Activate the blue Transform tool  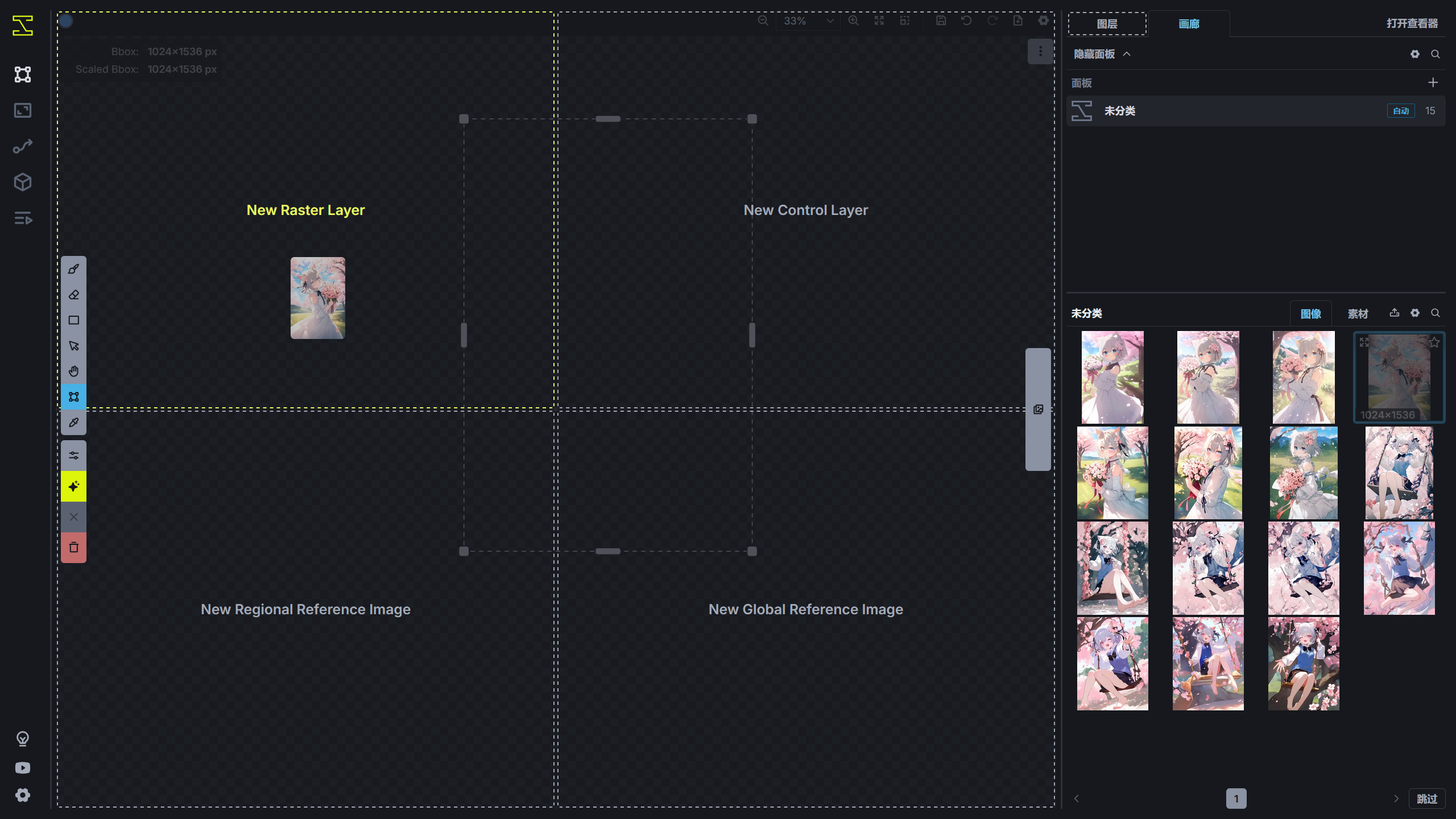73,397
